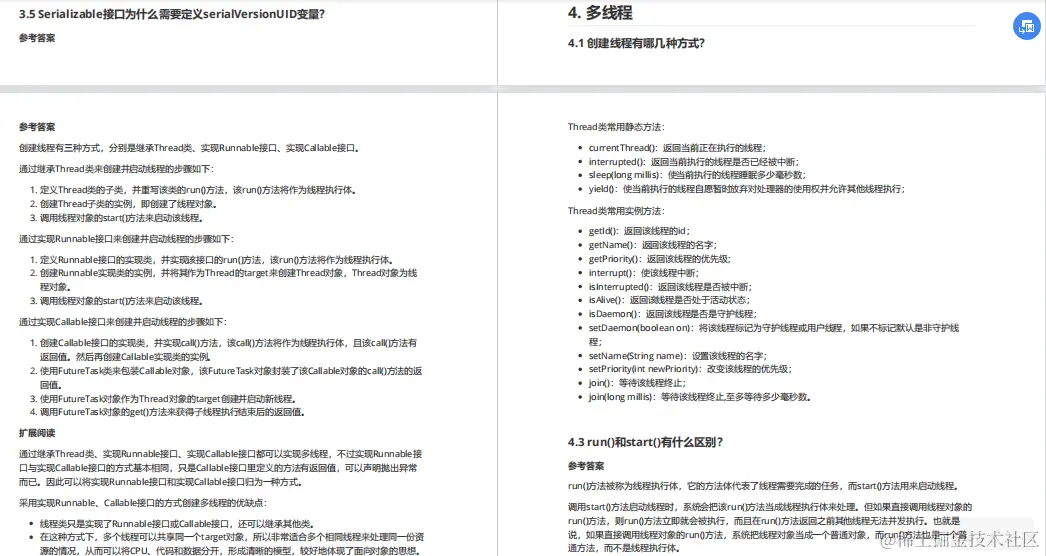Viewport: 1046px width, 556px height.
Task: Click bullet 'getId():返回该线程的id'
Action: (x=639, y=231)
